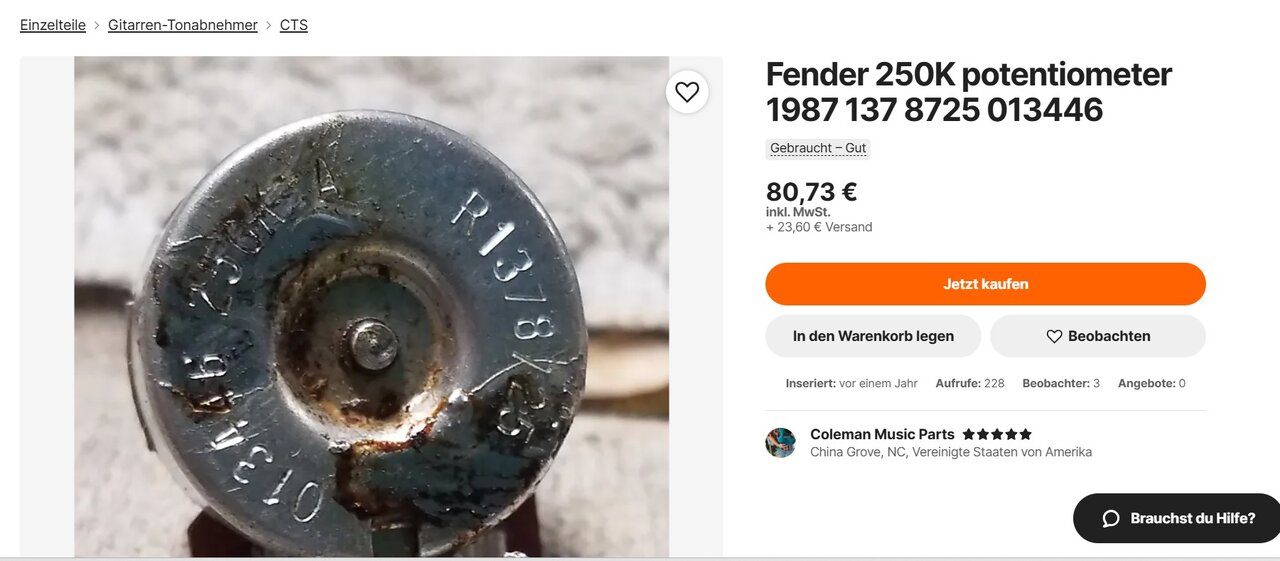The width and height of the screenshot is (1280, 561).
Task: Open Coleman Music Parts shop link
Action: pos(882,434)
